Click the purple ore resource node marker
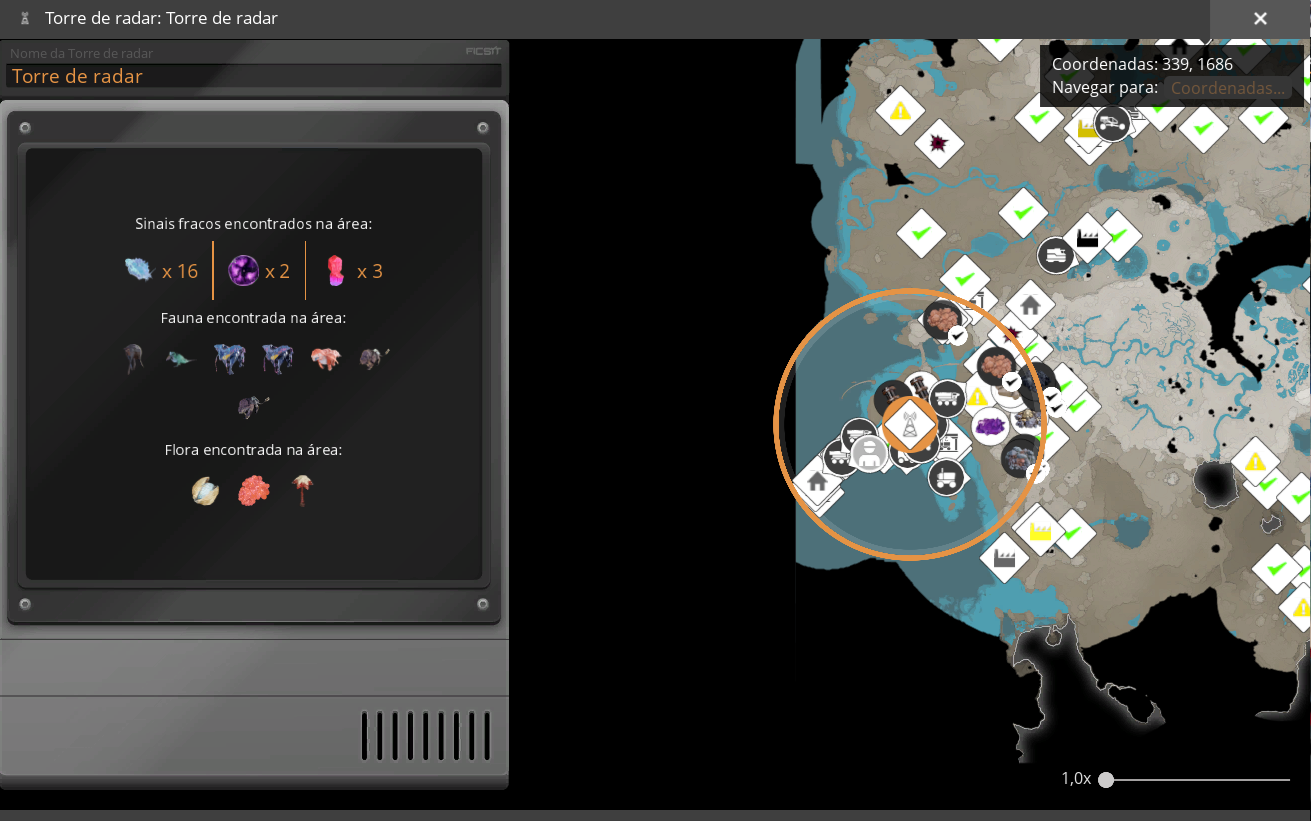This screenshot has height=821, width=1311. [x=990, y=426]
